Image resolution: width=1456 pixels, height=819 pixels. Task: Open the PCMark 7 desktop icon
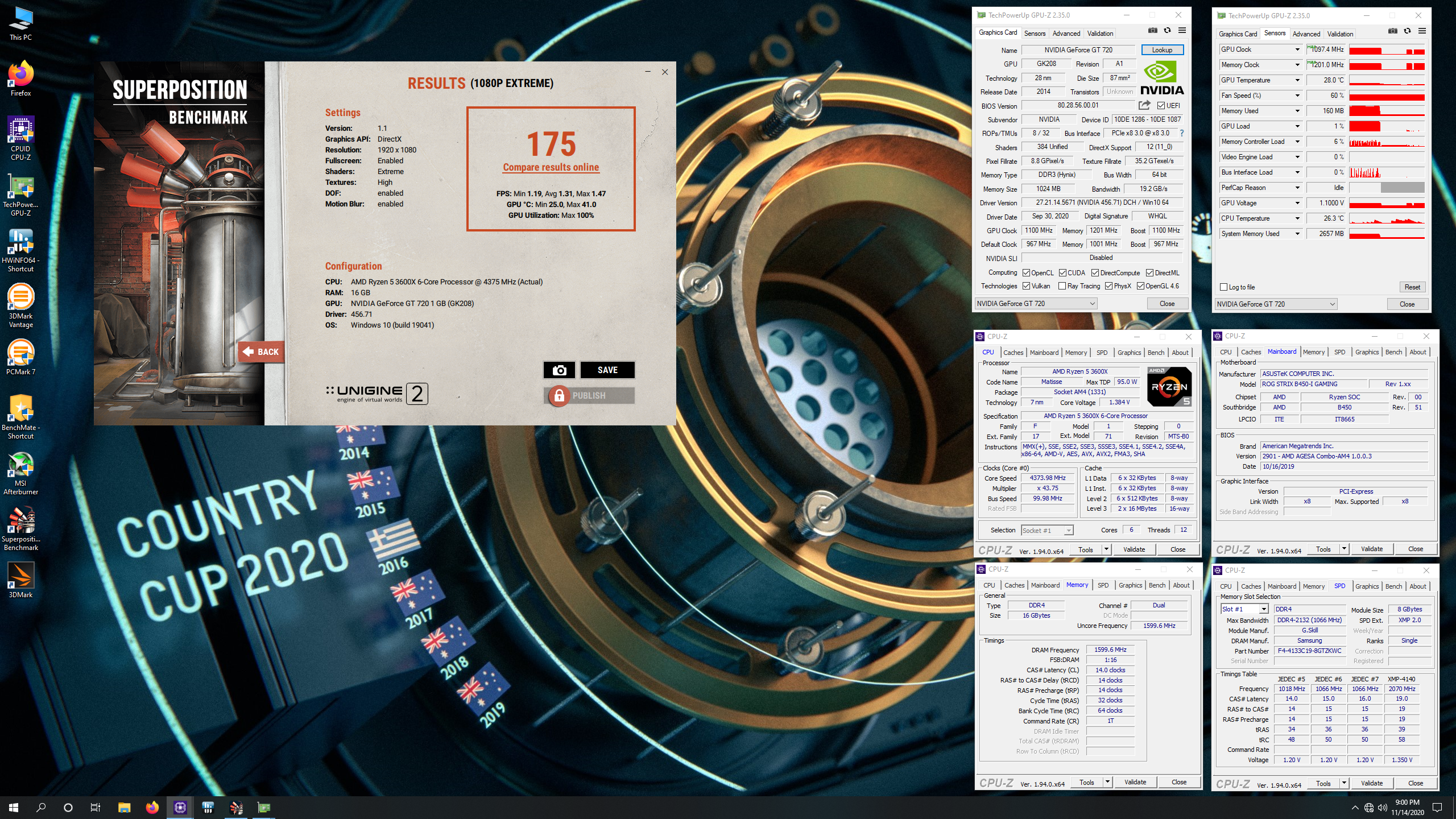(x=21, y=357)
